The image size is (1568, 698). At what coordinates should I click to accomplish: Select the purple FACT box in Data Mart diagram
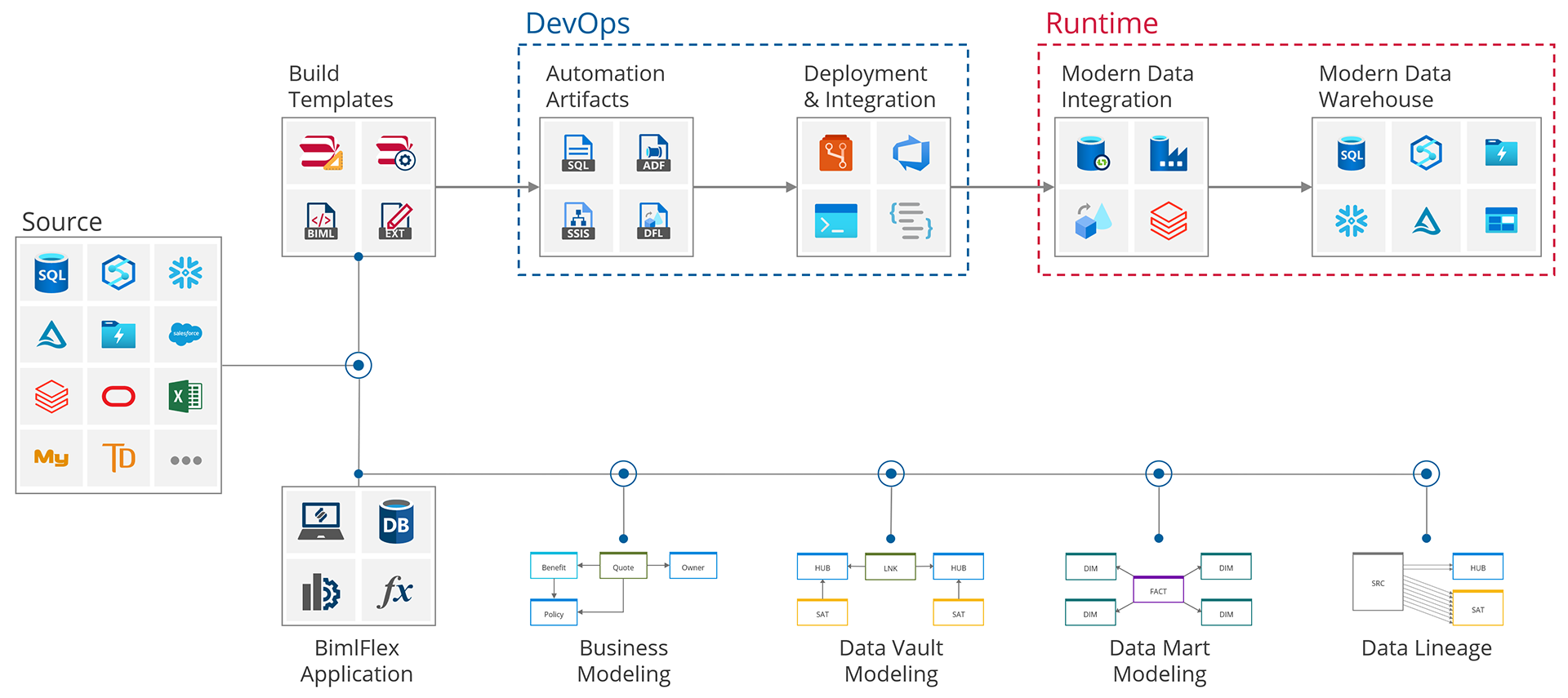coord(1158,590)
